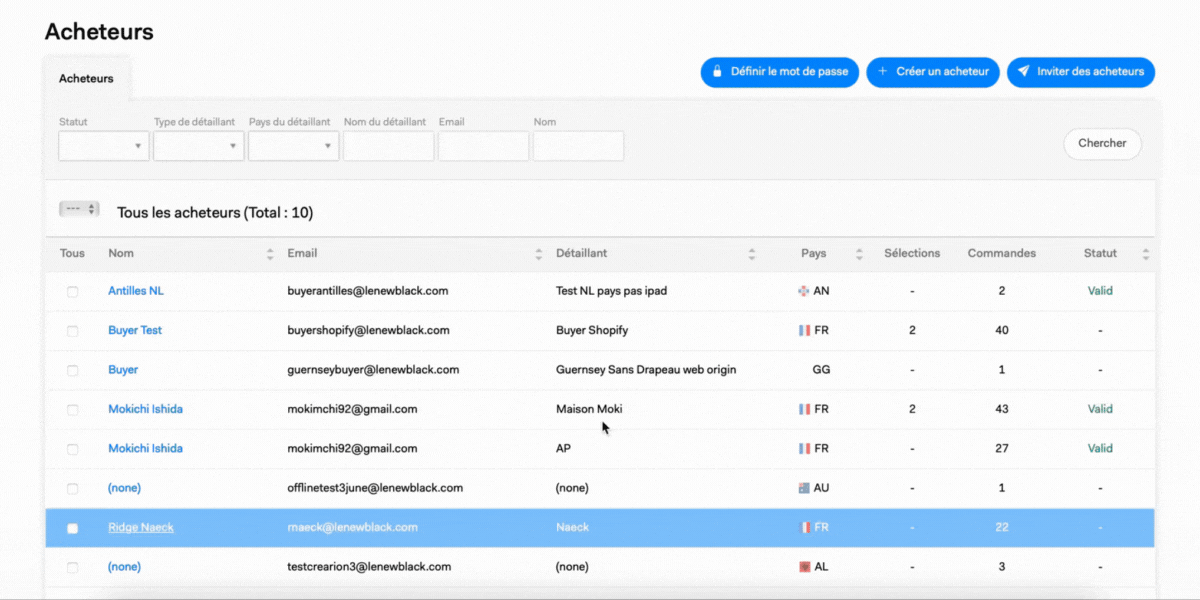Open the (none) link for testcrearion3

pos(124,566)
